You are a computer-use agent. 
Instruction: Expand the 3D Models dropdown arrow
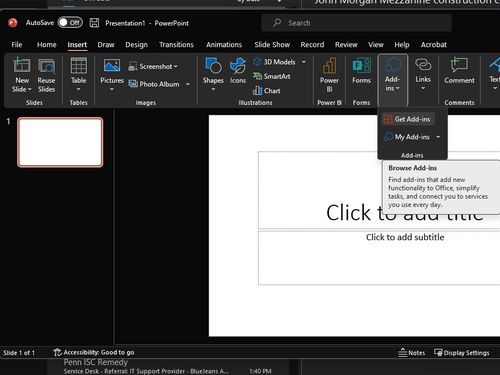pos(304,62)
